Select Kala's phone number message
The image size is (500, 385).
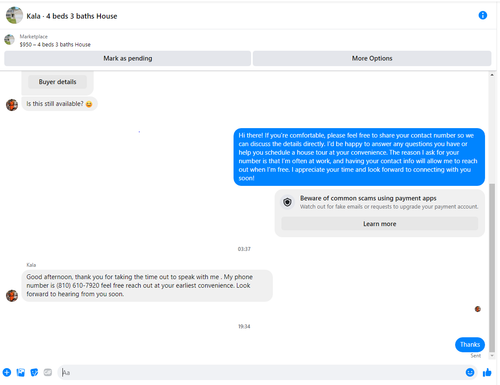coord(147,286)
